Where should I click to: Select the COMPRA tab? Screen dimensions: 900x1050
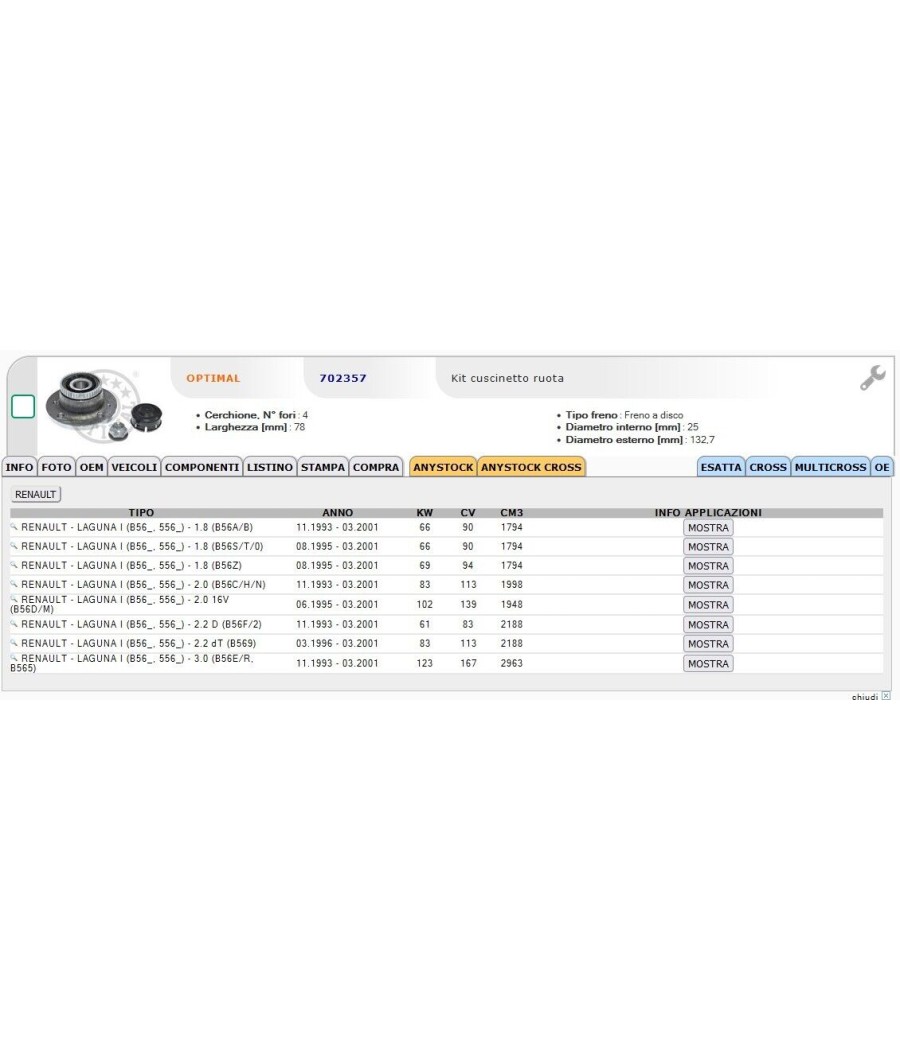(376, 467)
